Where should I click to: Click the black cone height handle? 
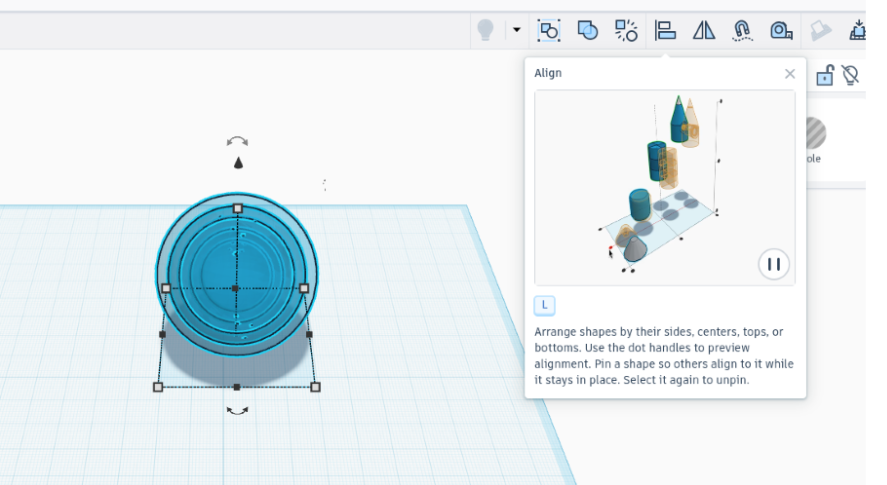click(238, 163)
